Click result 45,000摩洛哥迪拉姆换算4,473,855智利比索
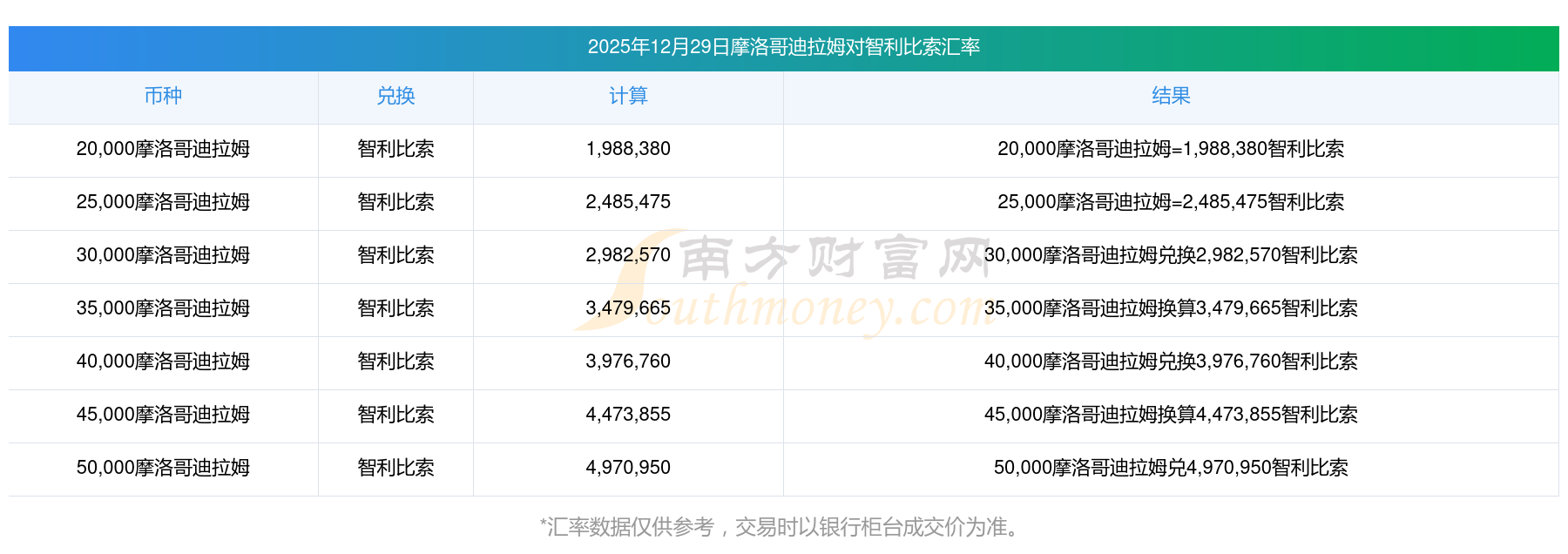The height and width of the screenshot is (554, 1568). point(1171,415)
